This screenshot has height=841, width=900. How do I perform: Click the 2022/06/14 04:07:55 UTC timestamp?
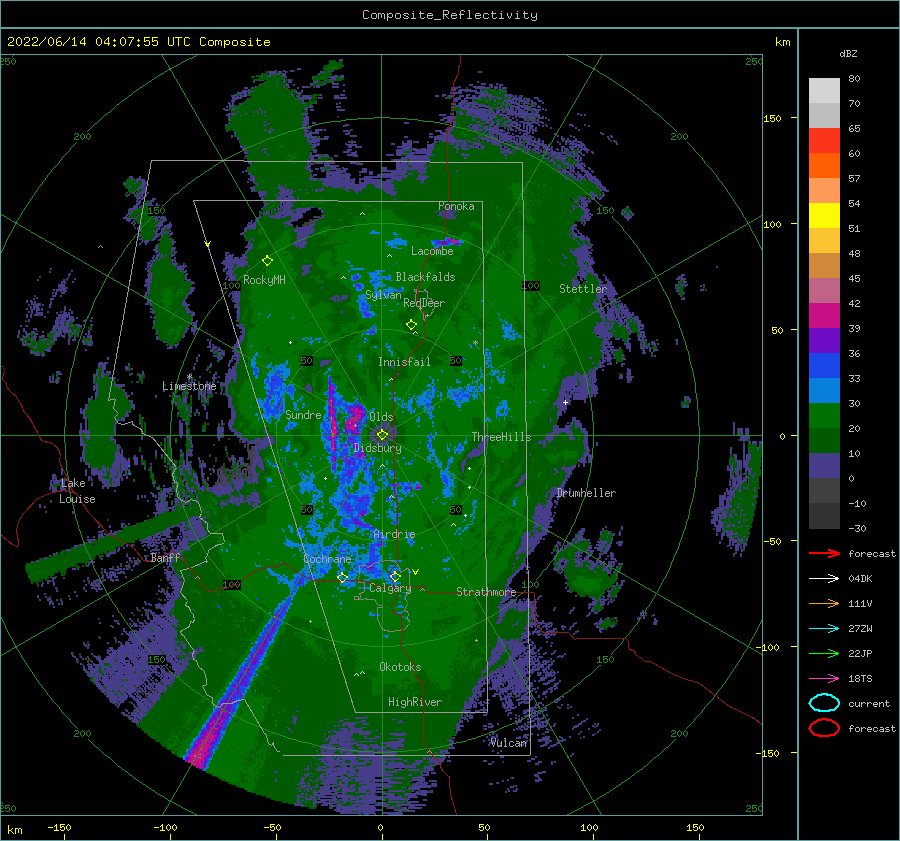[x=138, y=42]
